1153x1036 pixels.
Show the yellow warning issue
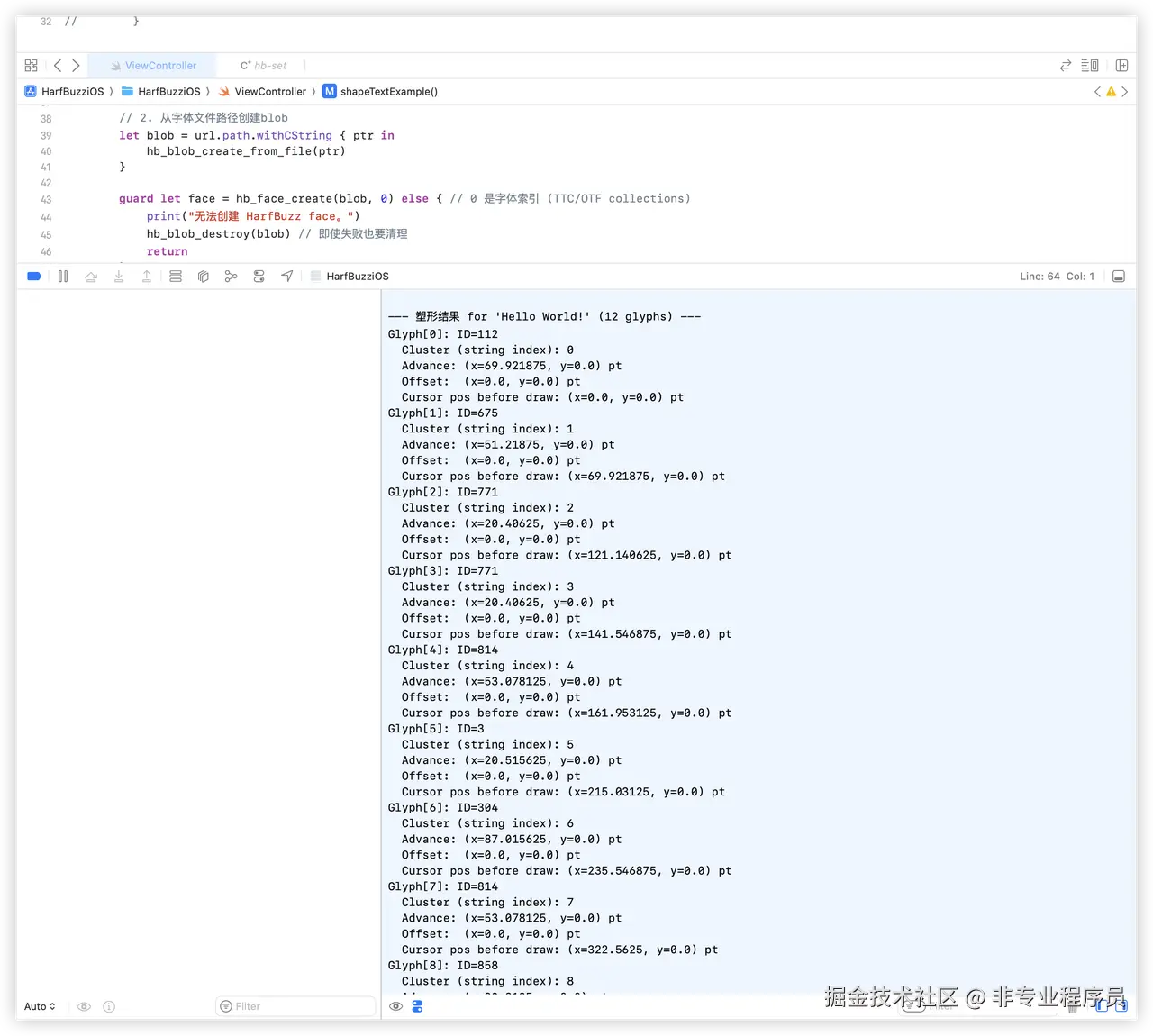1111,92
